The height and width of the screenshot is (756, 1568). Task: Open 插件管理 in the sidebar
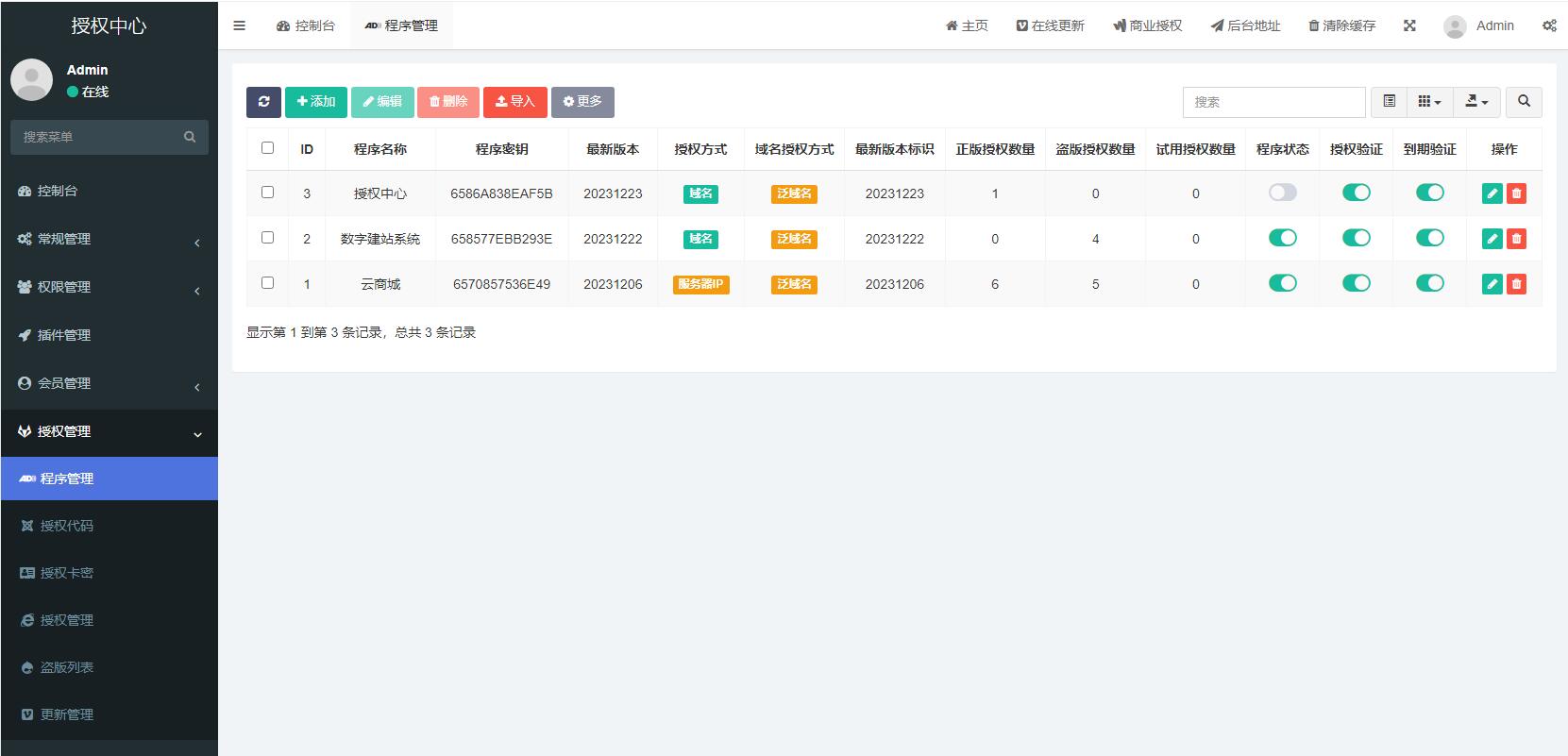pyautogui.click(x=110, y=335)
